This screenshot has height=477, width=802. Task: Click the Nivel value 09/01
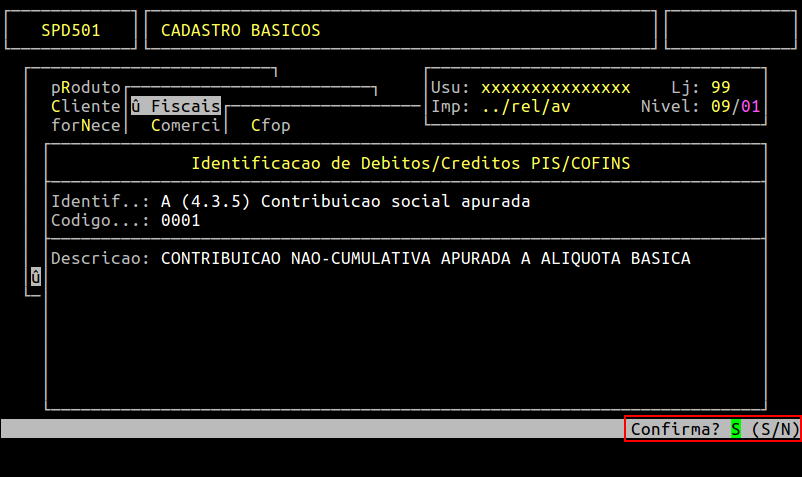pos(735,106)
